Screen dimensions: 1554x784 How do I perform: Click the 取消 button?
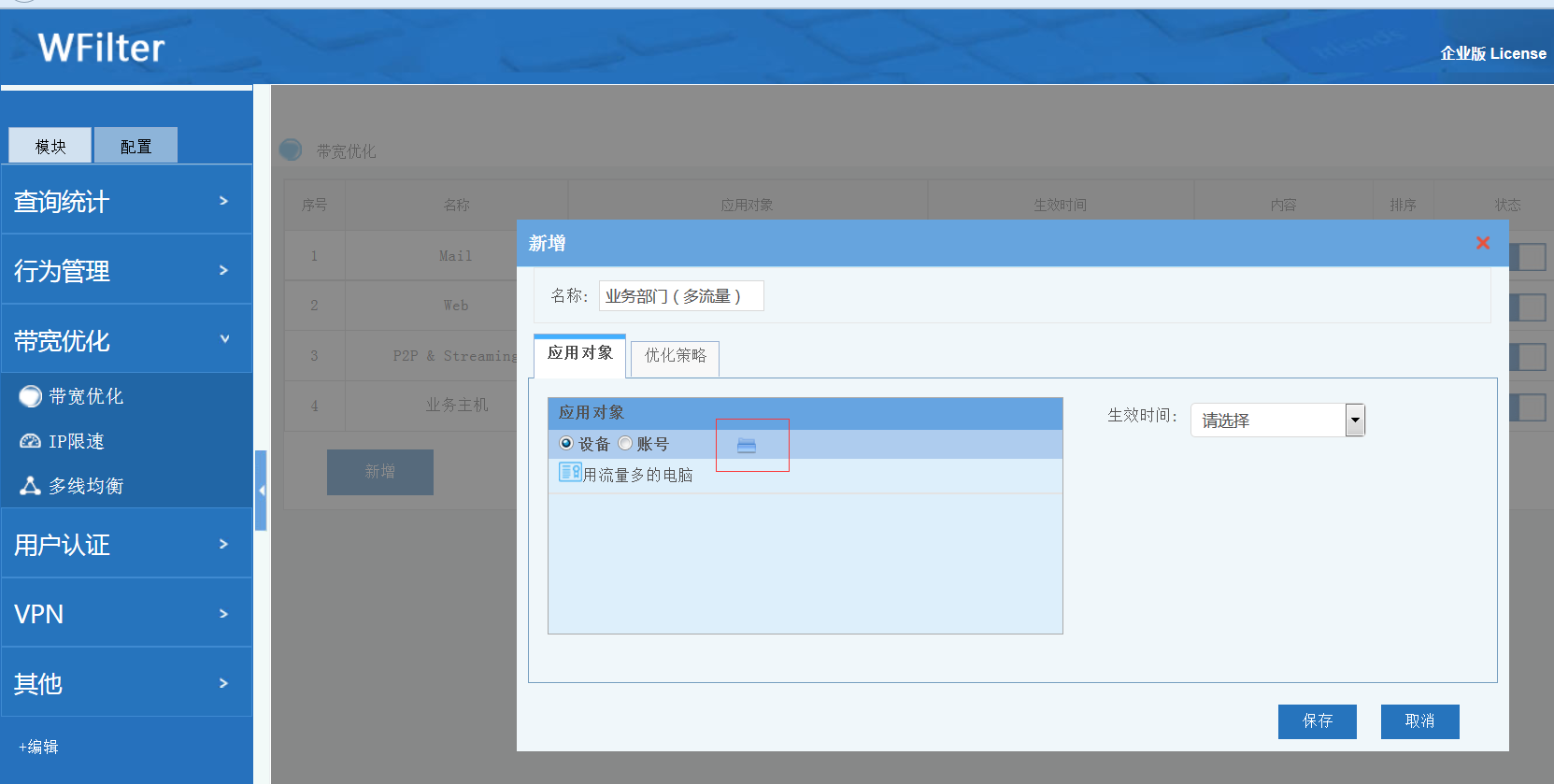[1419, 721]
